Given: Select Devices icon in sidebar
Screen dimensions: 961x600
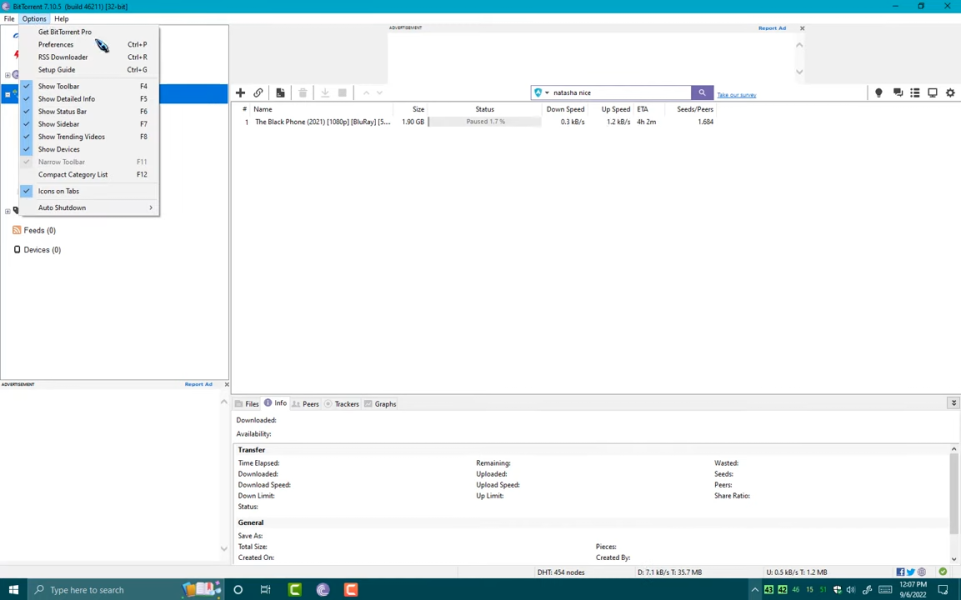Looking at the screenshot, I should point(17,249).
